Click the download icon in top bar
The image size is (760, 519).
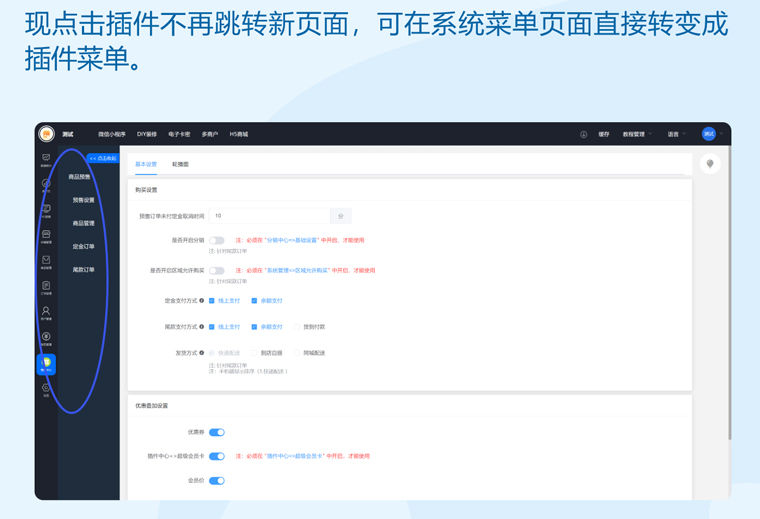(x=583, y=134)
